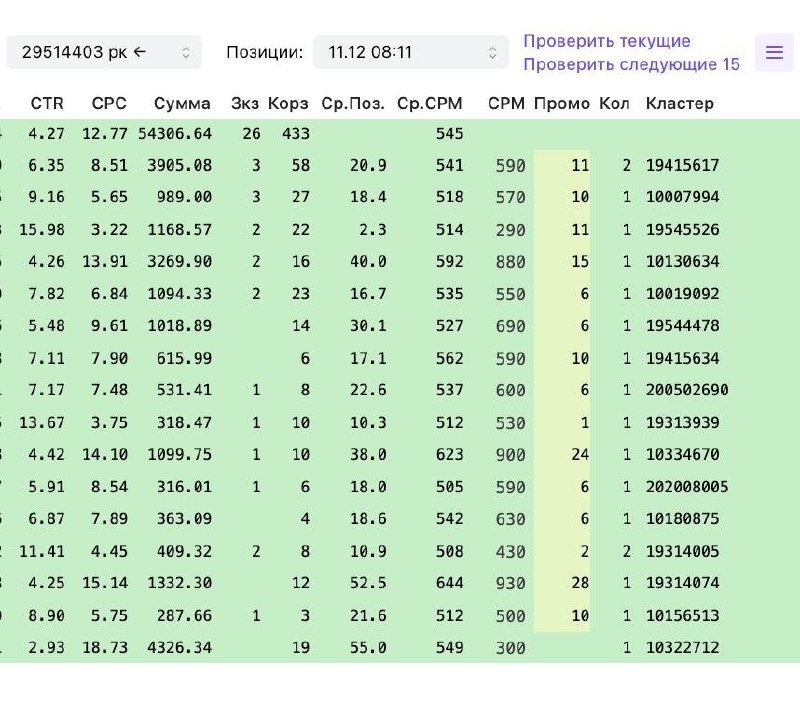The height and width of the screenshot is (718, 800).
Task: Select cluster 19545526 cell
Action: 683,230
